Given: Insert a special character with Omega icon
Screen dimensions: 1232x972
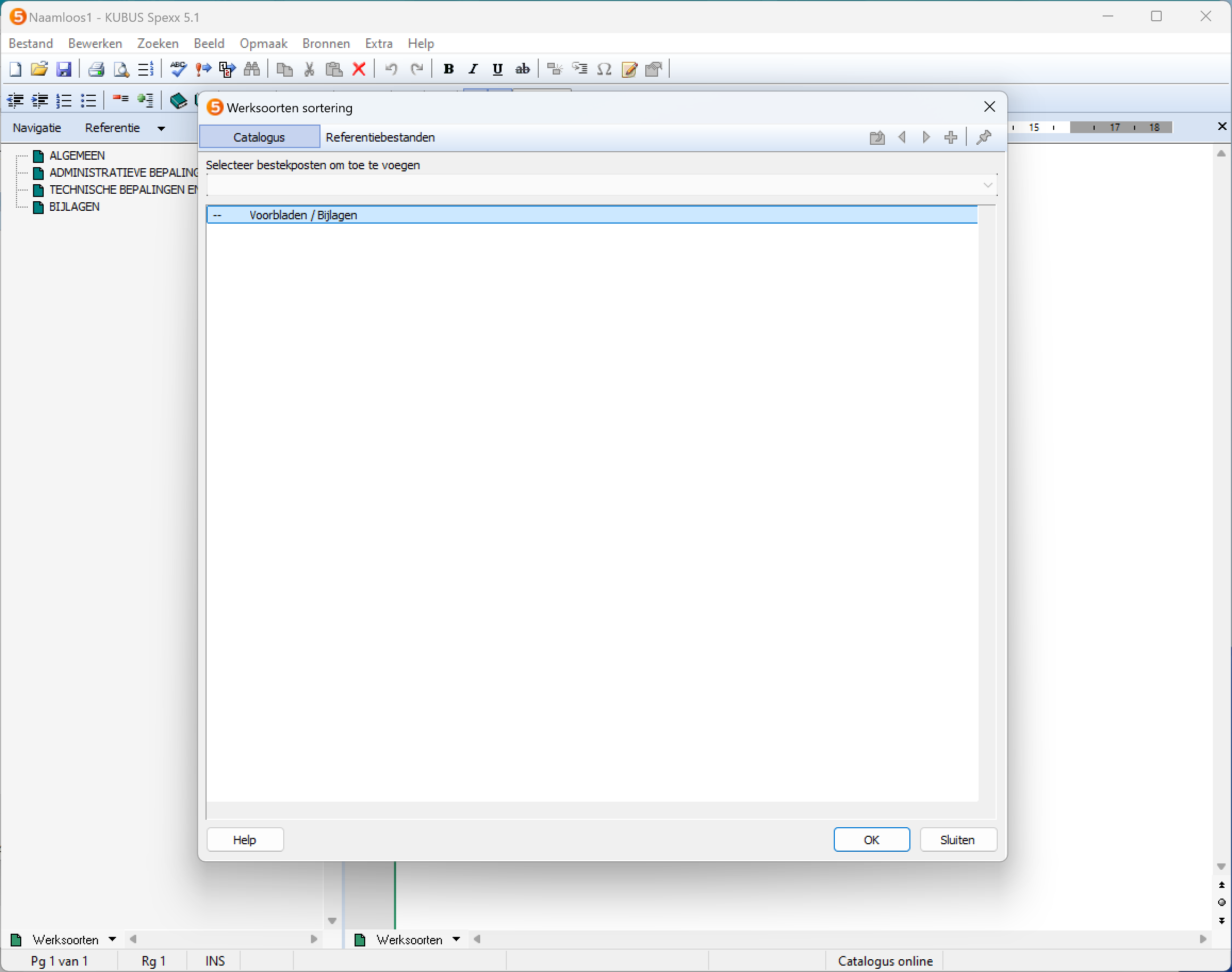Looking at the screenshot, I should 604,69.
